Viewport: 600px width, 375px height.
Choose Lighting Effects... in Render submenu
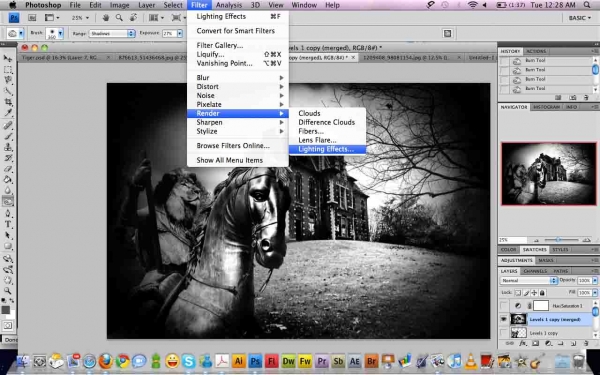[x=327, y=149]
